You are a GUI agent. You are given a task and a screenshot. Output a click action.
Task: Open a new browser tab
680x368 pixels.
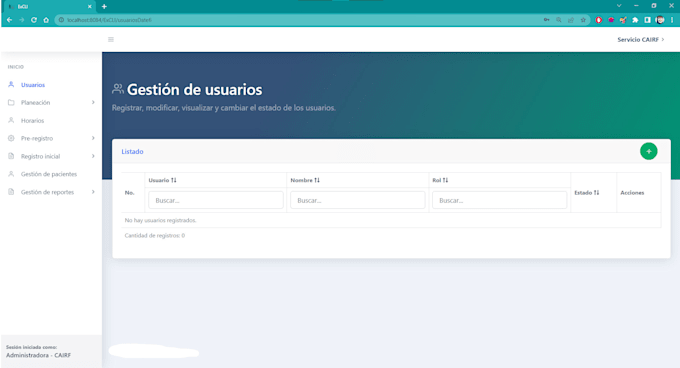point(104,7)
